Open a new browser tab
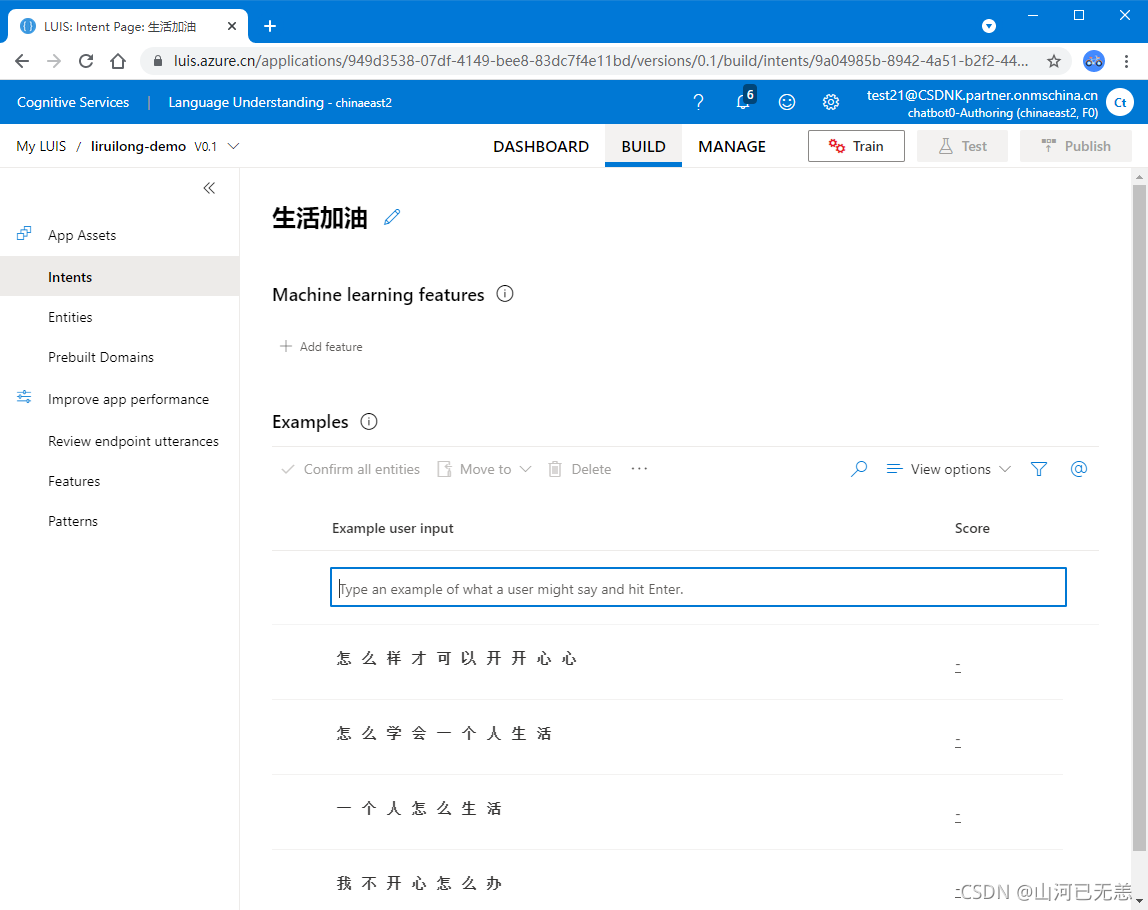 tap(269, 26)
